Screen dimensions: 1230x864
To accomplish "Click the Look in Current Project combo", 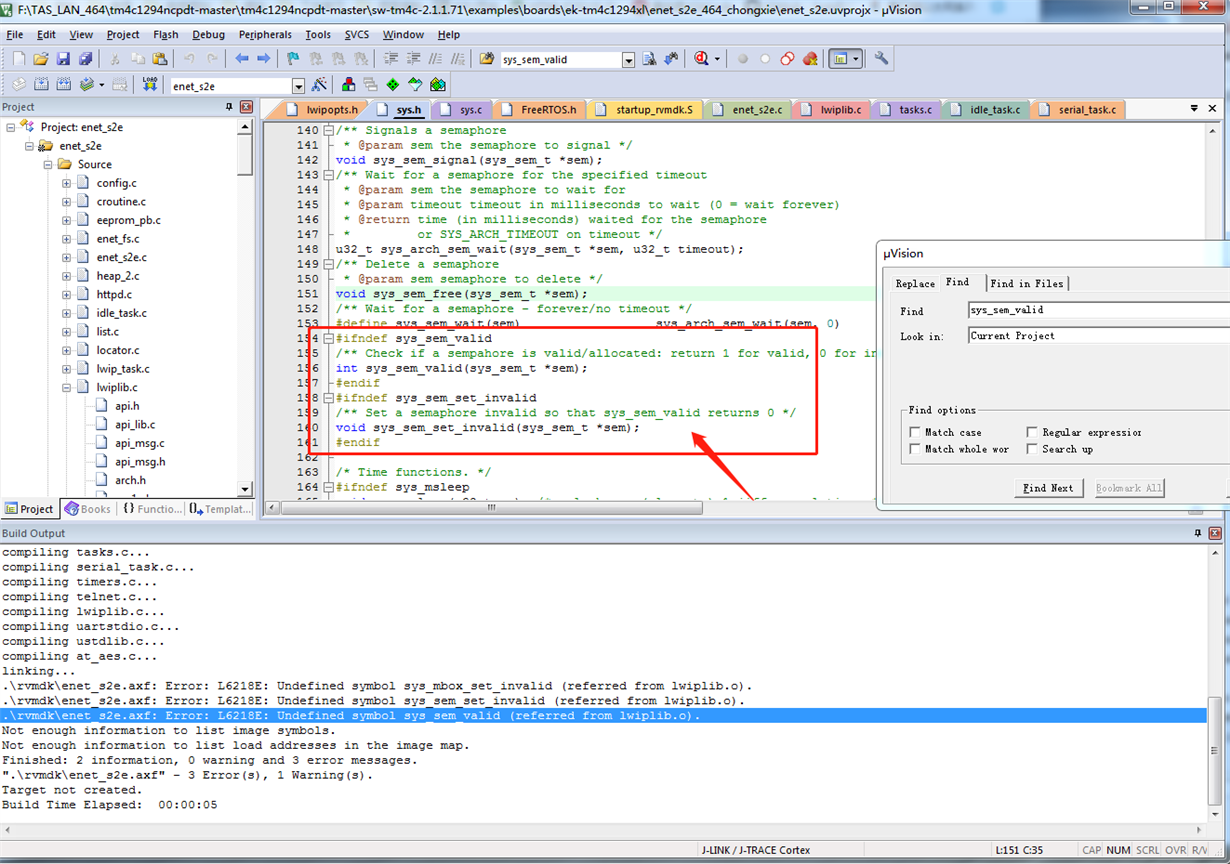I will 1099,336.
